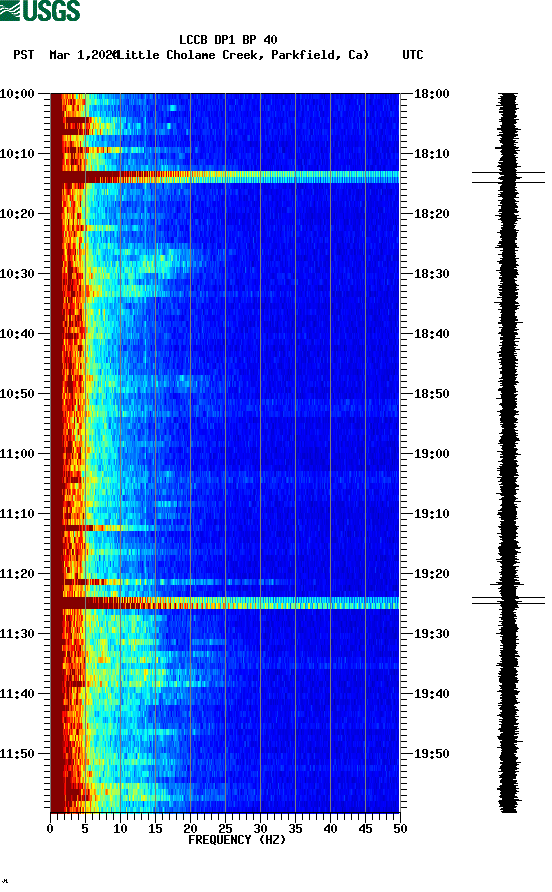This screenshot has width=552, height=892.
Task: Click the 18:00 UTC time label
Action: 432,94
